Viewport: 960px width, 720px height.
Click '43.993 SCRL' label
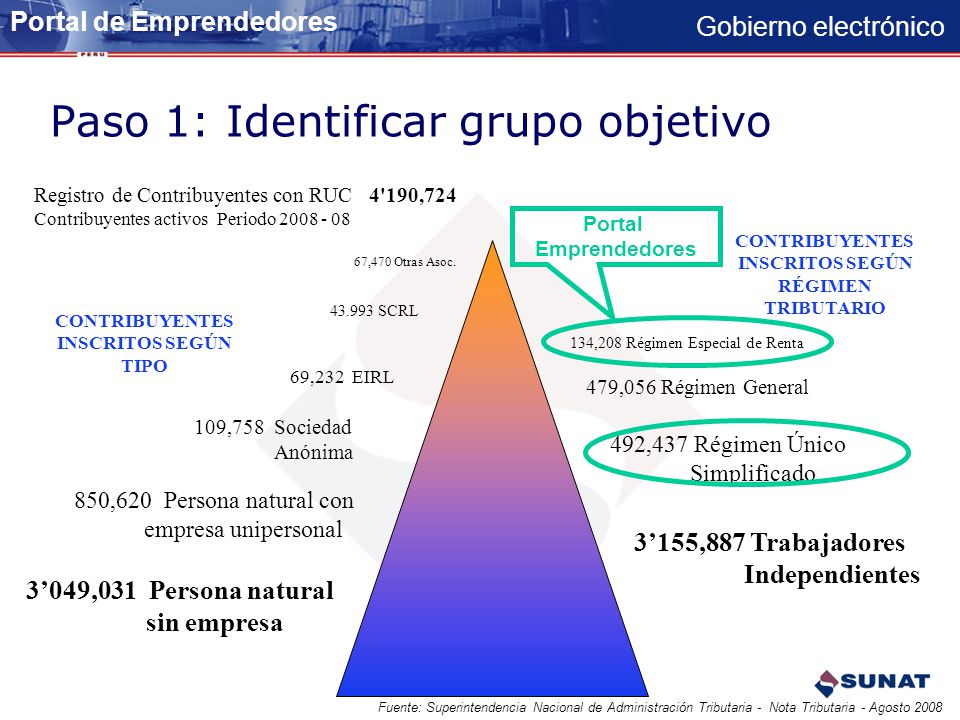(x=374, y=311)
